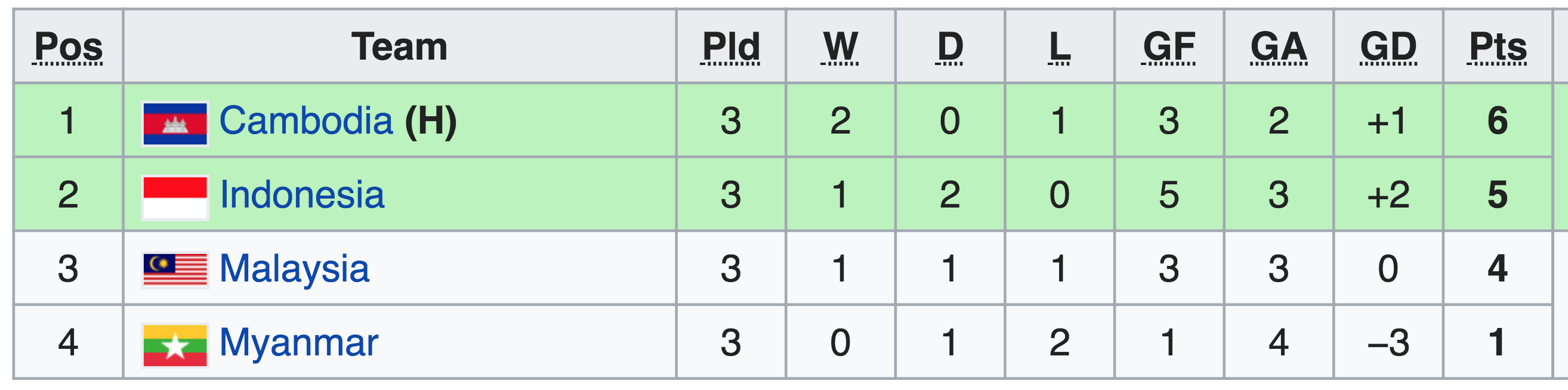Click the Team column header
This screenshot has height=390, width=1568.
(399, 47)
